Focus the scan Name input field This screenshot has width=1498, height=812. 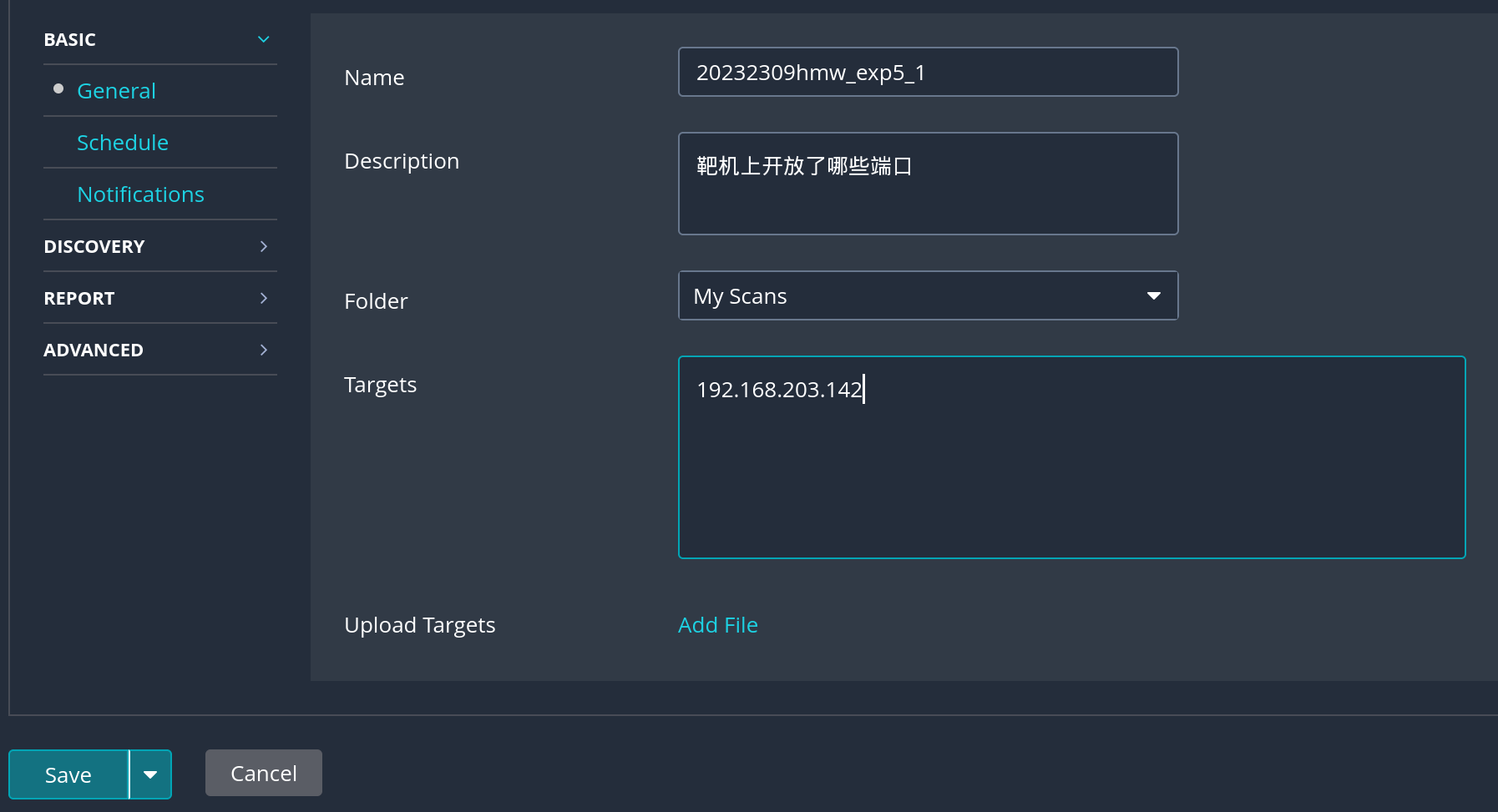(927, 73)
